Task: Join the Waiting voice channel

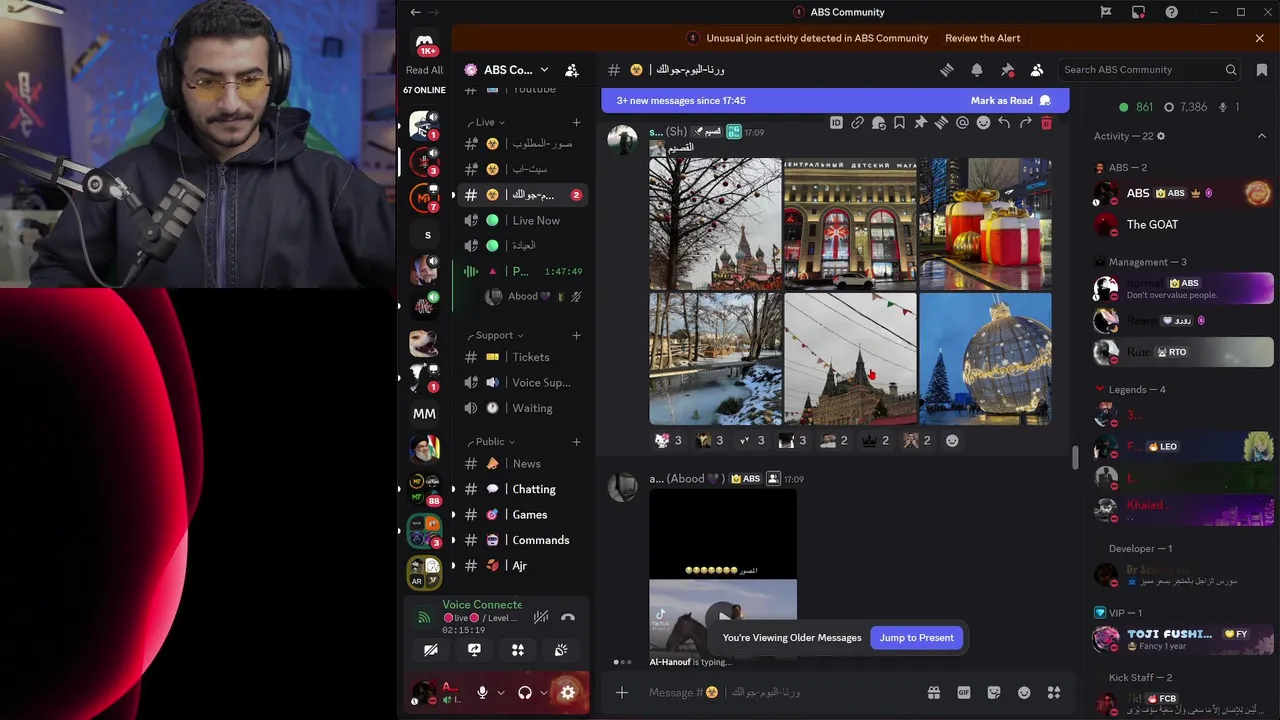Action: (x=523, y=408)
